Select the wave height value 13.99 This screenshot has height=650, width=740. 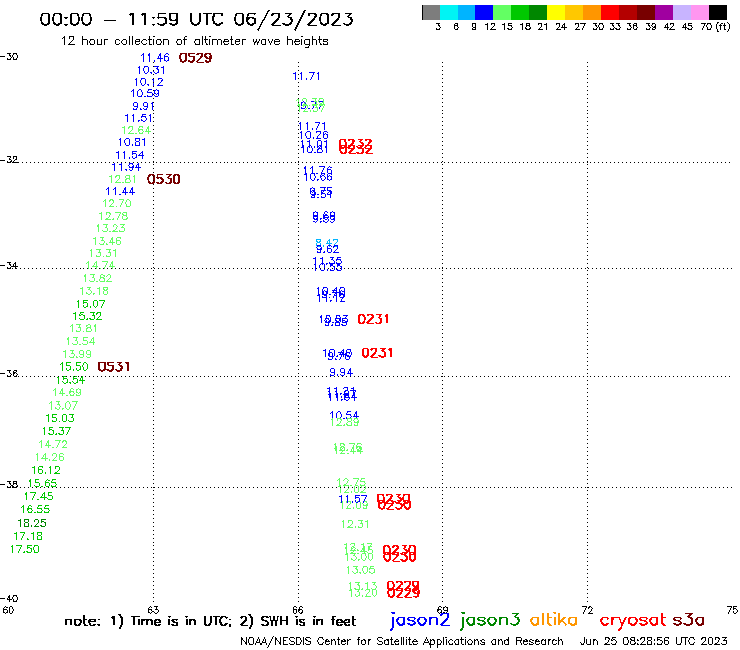pos(77,355)
